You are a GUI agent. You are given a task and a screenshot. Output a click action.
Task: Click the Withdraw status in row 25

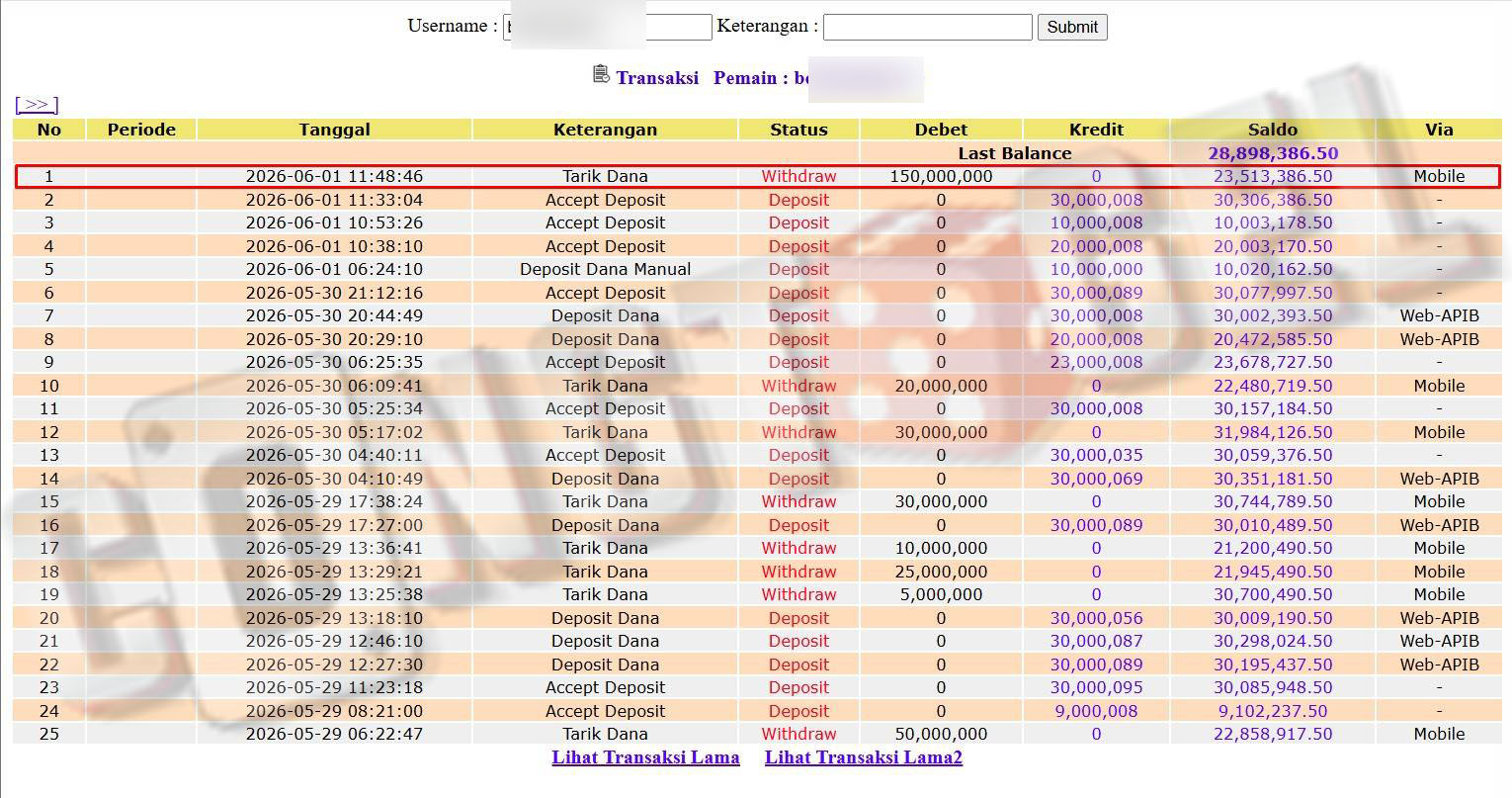(798, 734)
